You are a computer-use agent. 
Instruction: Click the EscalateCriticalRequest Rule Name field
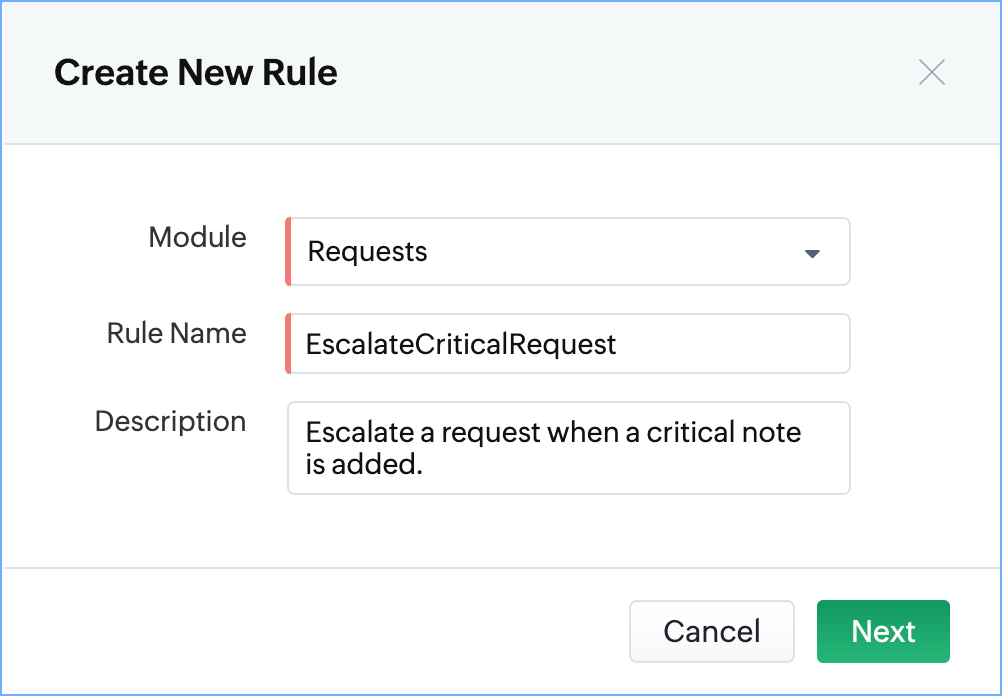click(568, 344)
